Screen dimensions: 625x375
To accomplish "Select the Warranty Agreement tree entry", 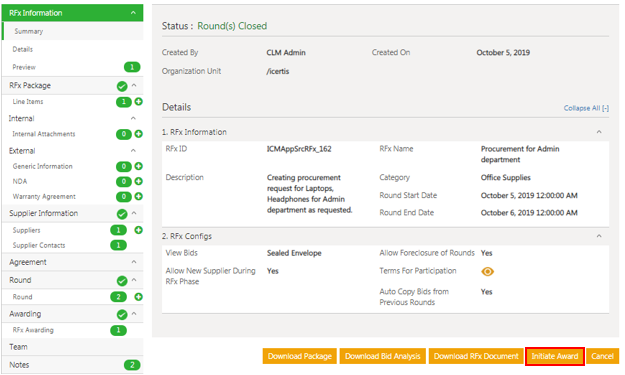I will tap(44, 196).
